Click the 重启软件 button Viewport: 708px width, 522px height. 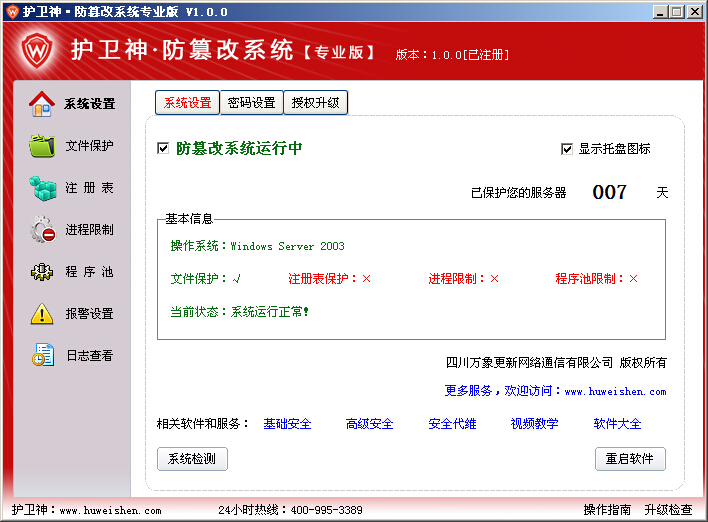tap(629, 459)
